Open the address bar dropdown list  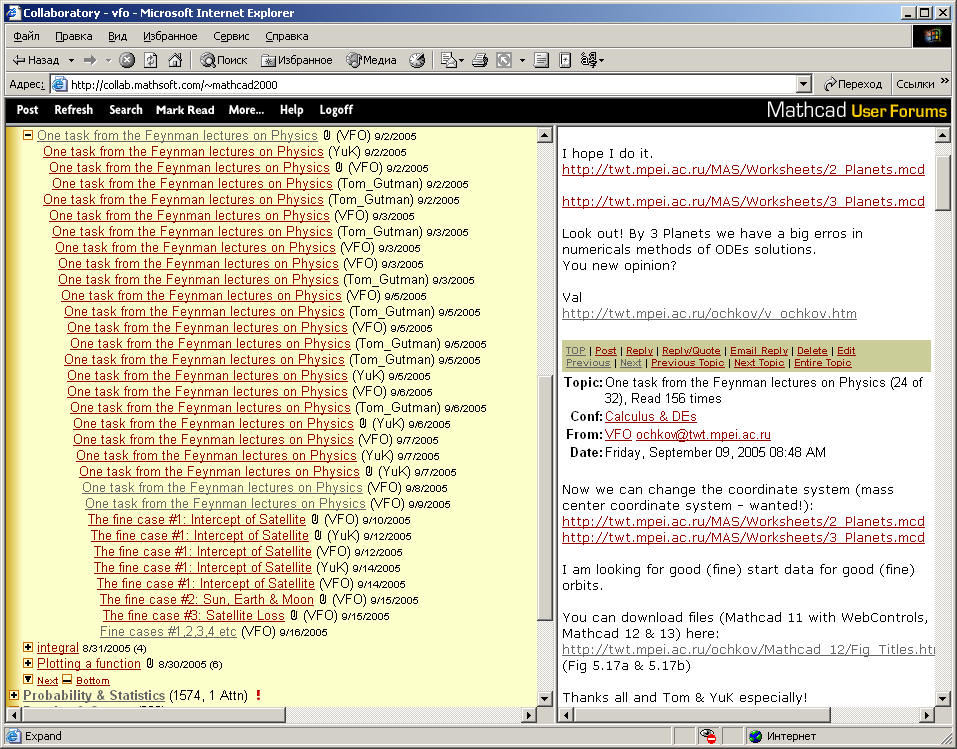(804, 84)
